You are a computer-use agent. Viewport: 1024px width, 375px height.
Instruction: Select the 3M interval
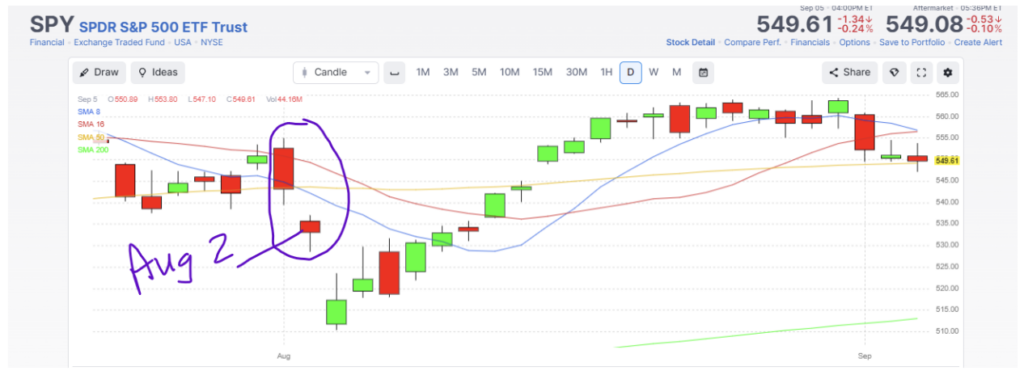pyautogui.click(x=451, y=73)
